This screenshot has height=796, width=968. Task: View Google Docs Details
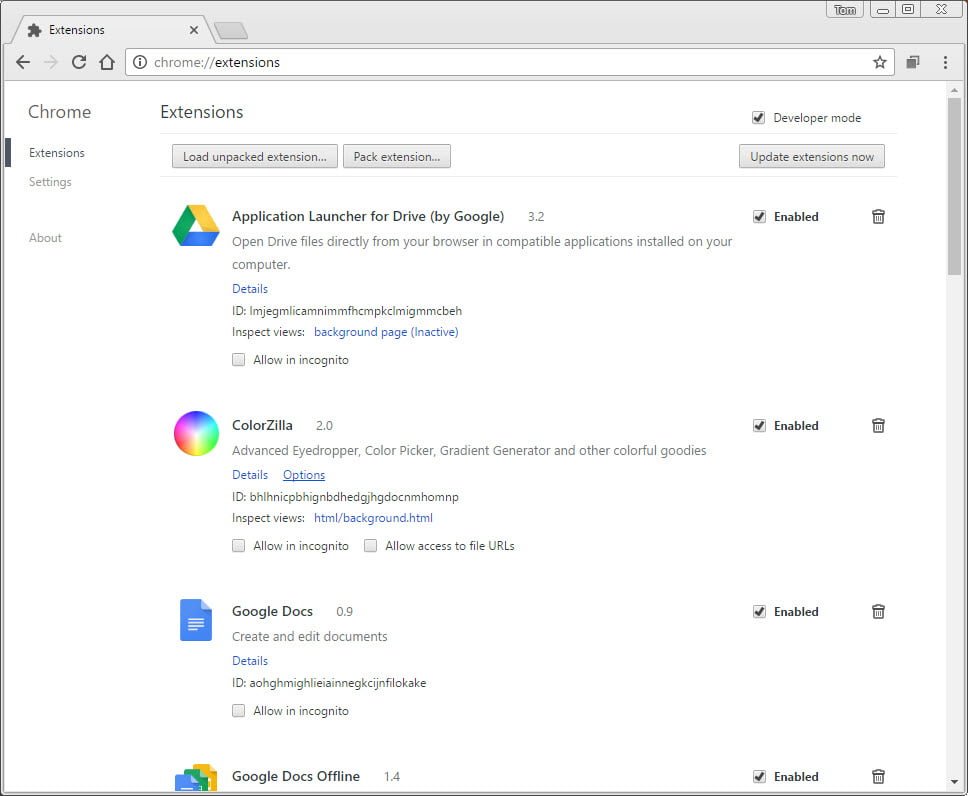250,660
